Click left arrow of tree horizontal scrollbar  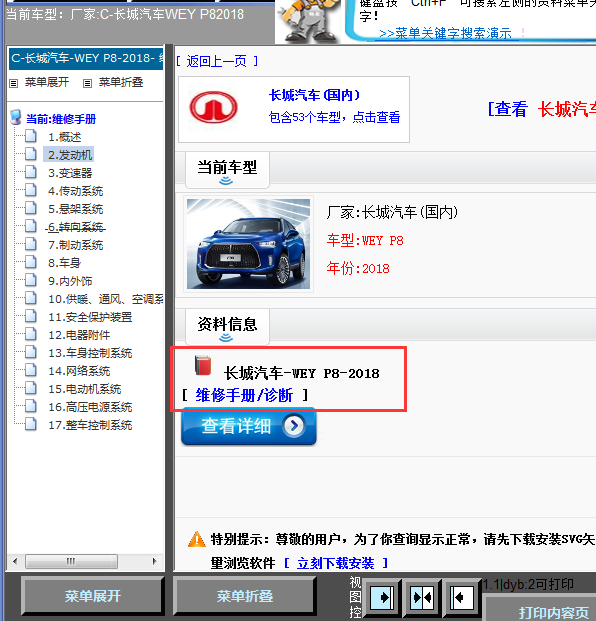15,561
